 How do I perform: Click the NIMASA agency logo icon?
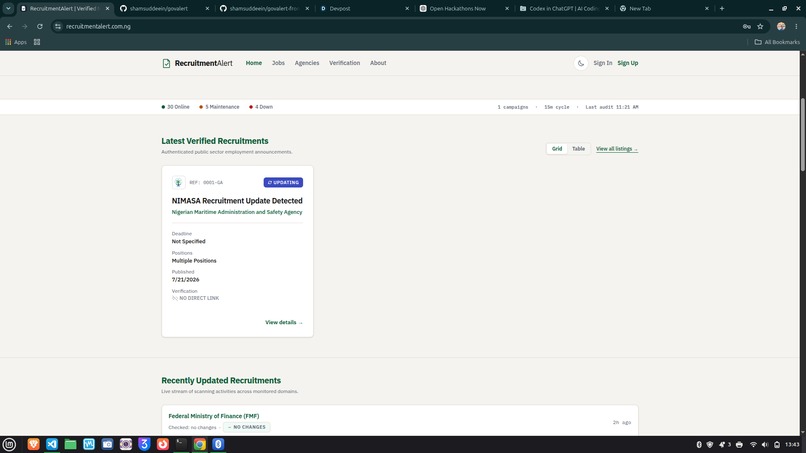coord(178,182)
